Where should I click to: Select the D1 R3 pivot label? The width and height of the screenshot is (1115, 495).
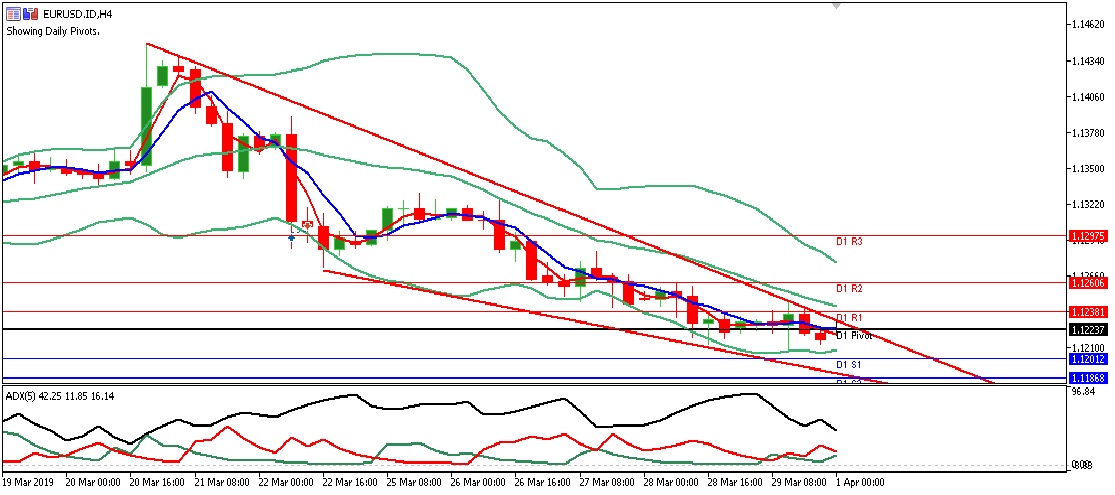(x=849, y=242)
